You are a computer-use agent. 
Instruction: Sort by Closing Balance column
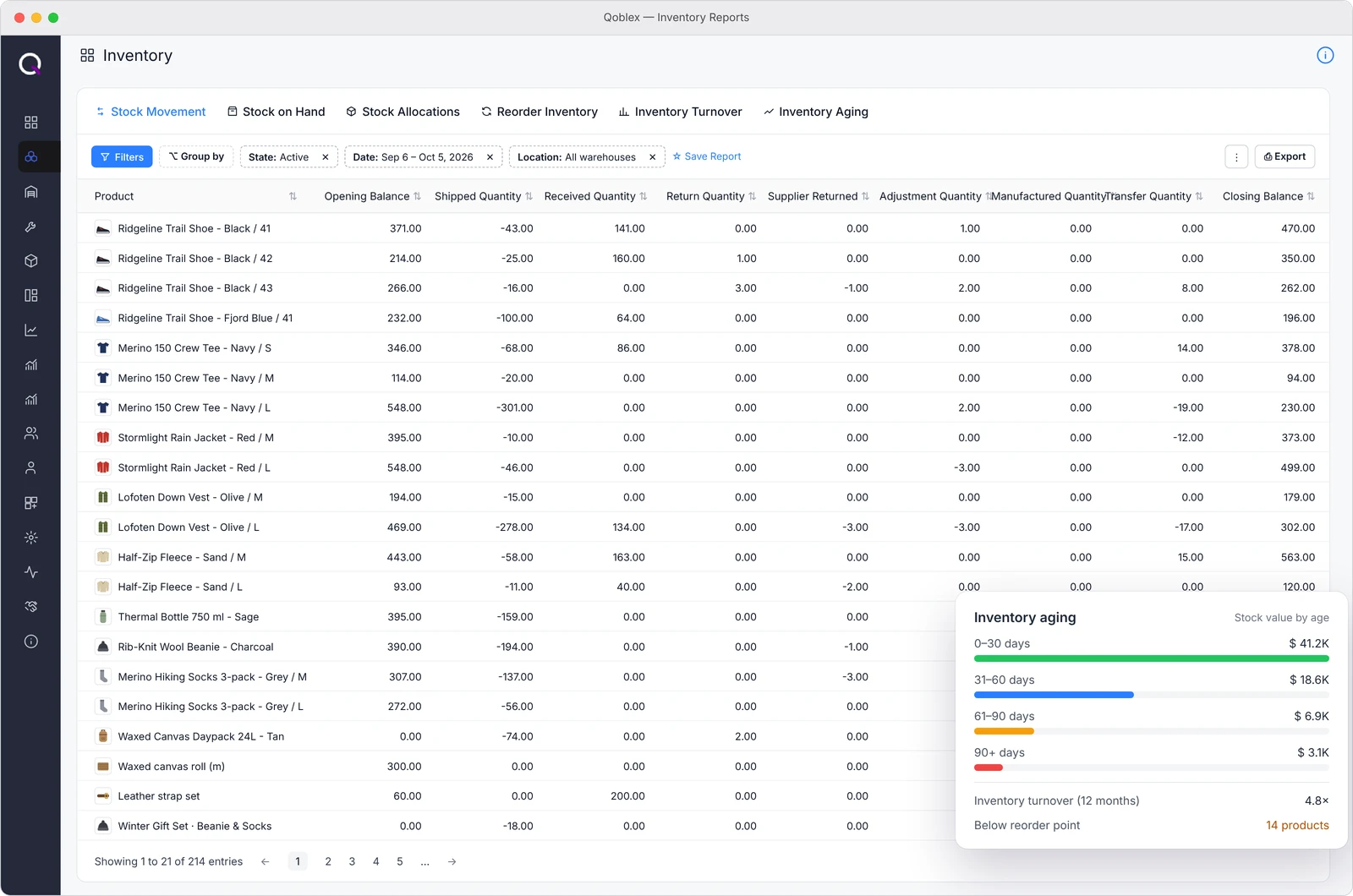pos(1311,196)
